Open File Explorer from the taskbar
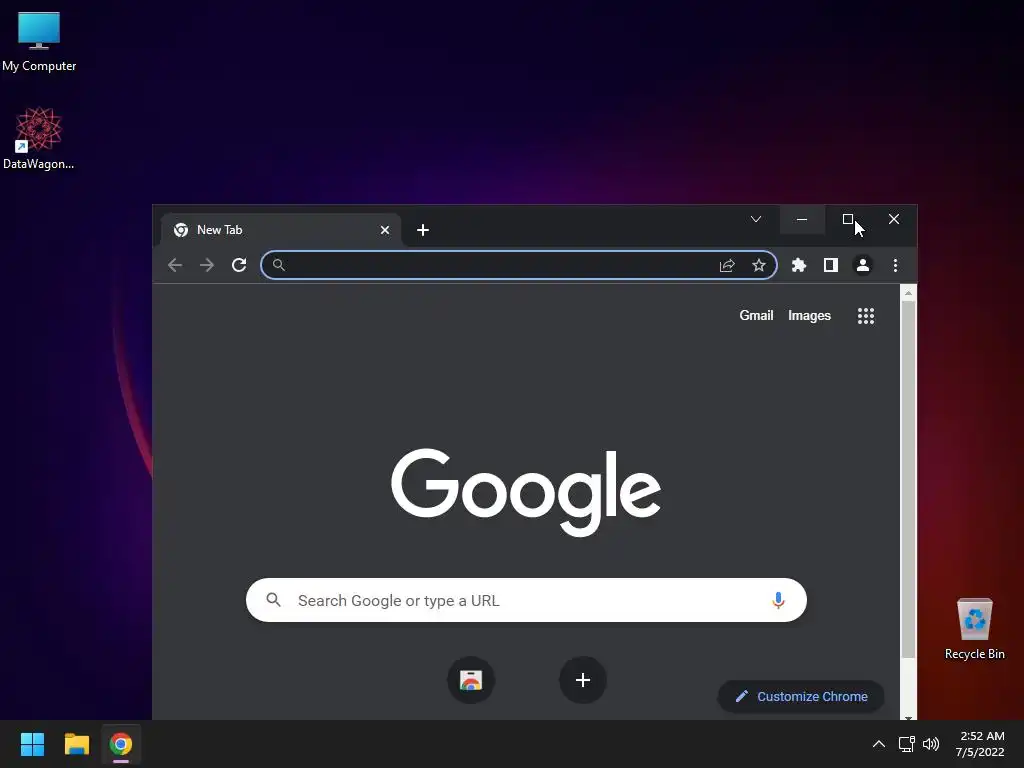Screen dimensions: 1024x768 [76, 744]
